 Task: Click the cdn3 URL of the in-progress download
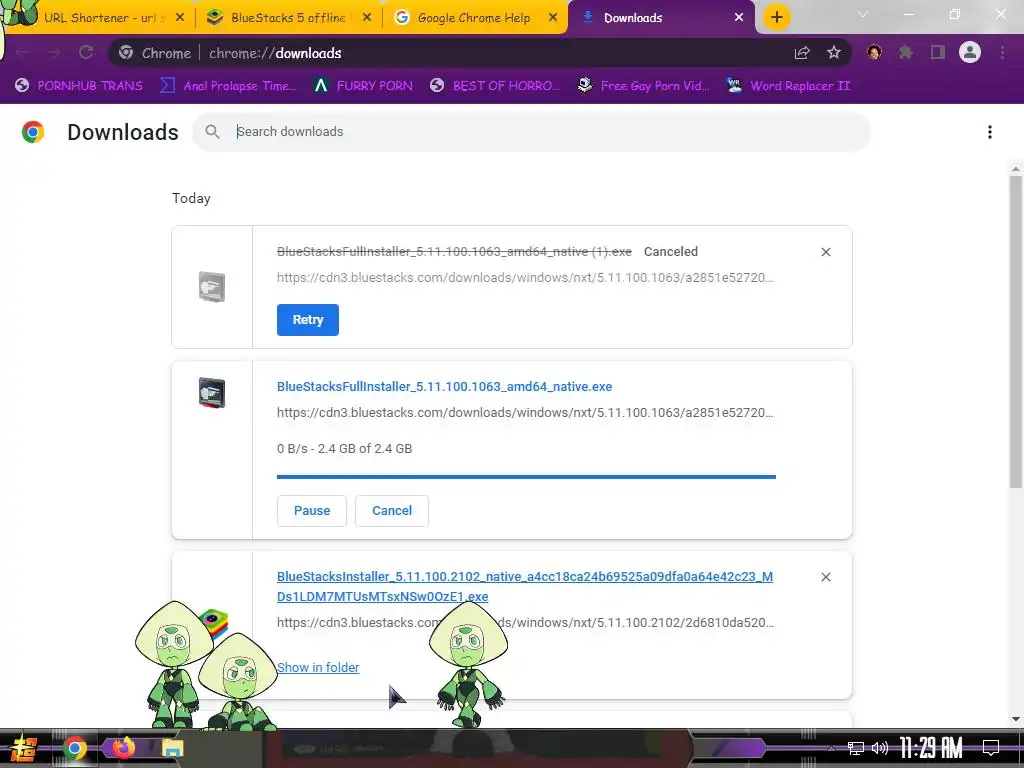click(525, 413)
